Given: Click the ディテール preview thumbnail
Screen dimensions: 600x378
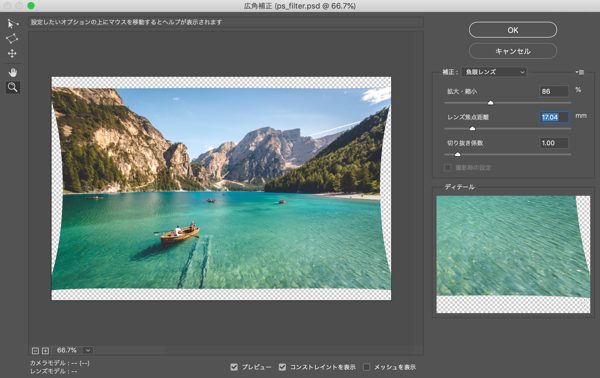Looking at the screenshot, I should (513, 254).
